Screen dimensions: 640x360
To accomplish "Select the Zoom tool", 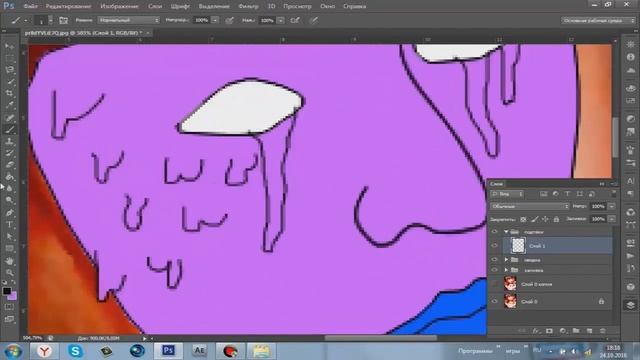I will point(10,272).
